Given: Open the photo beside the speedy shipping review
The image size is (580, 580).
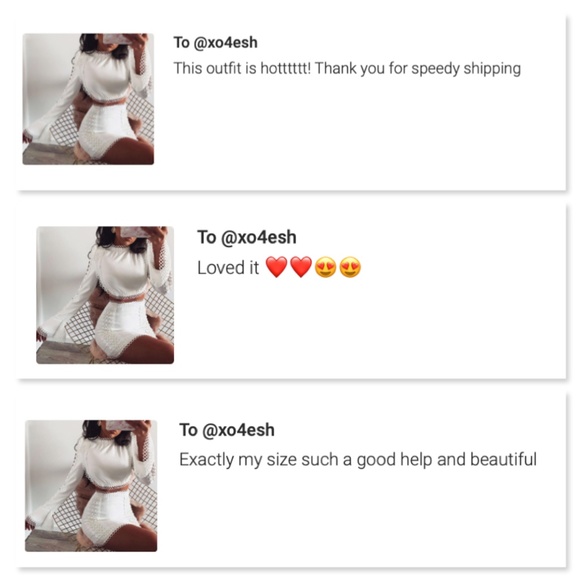Looking at the screenshot, I should click(x=88, y=99).
